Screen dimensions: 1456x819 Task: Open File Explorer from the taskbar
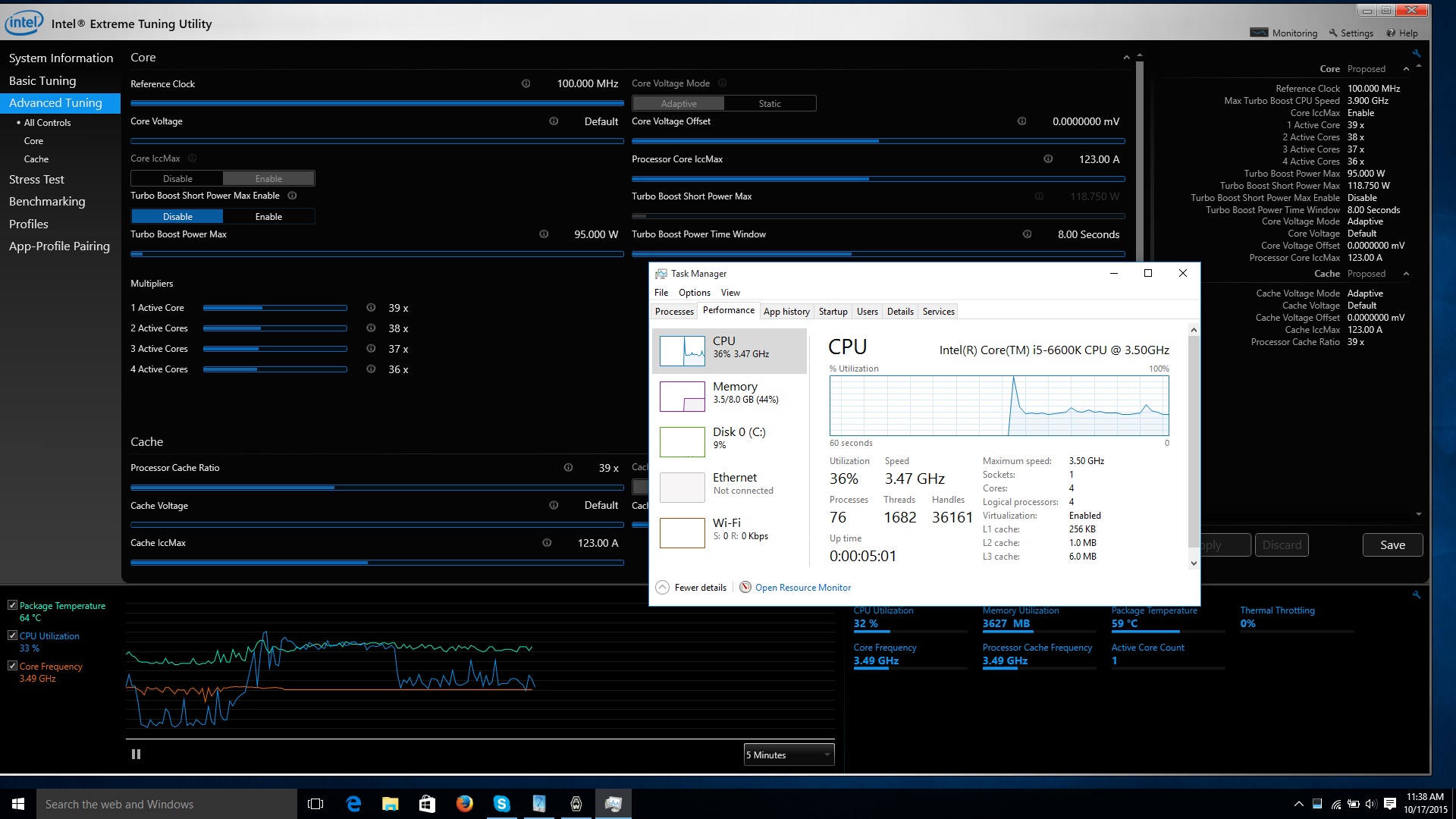391,804
